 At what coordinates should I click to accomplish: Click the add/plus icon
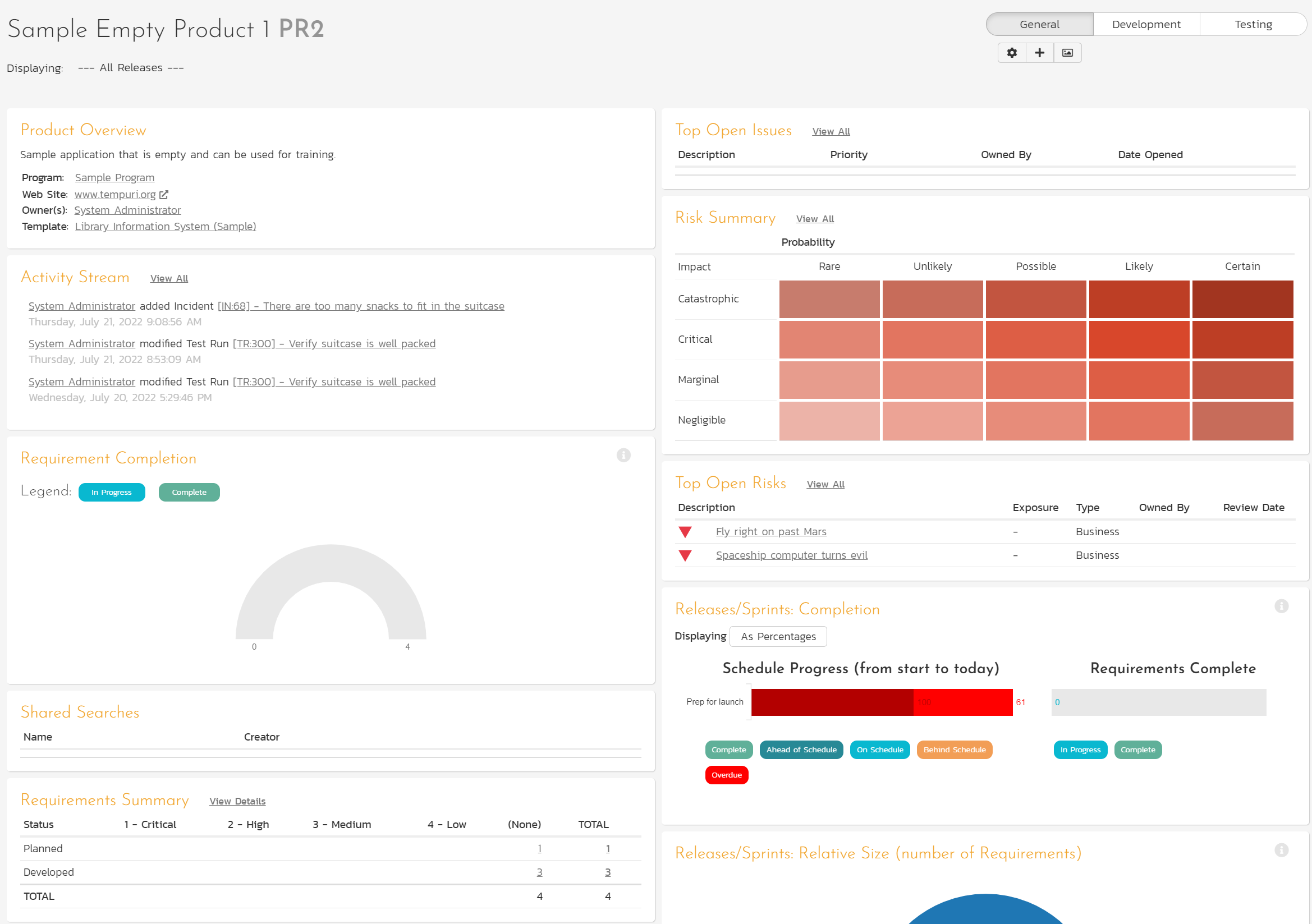pyautogui.click(x=1039, y=52)
